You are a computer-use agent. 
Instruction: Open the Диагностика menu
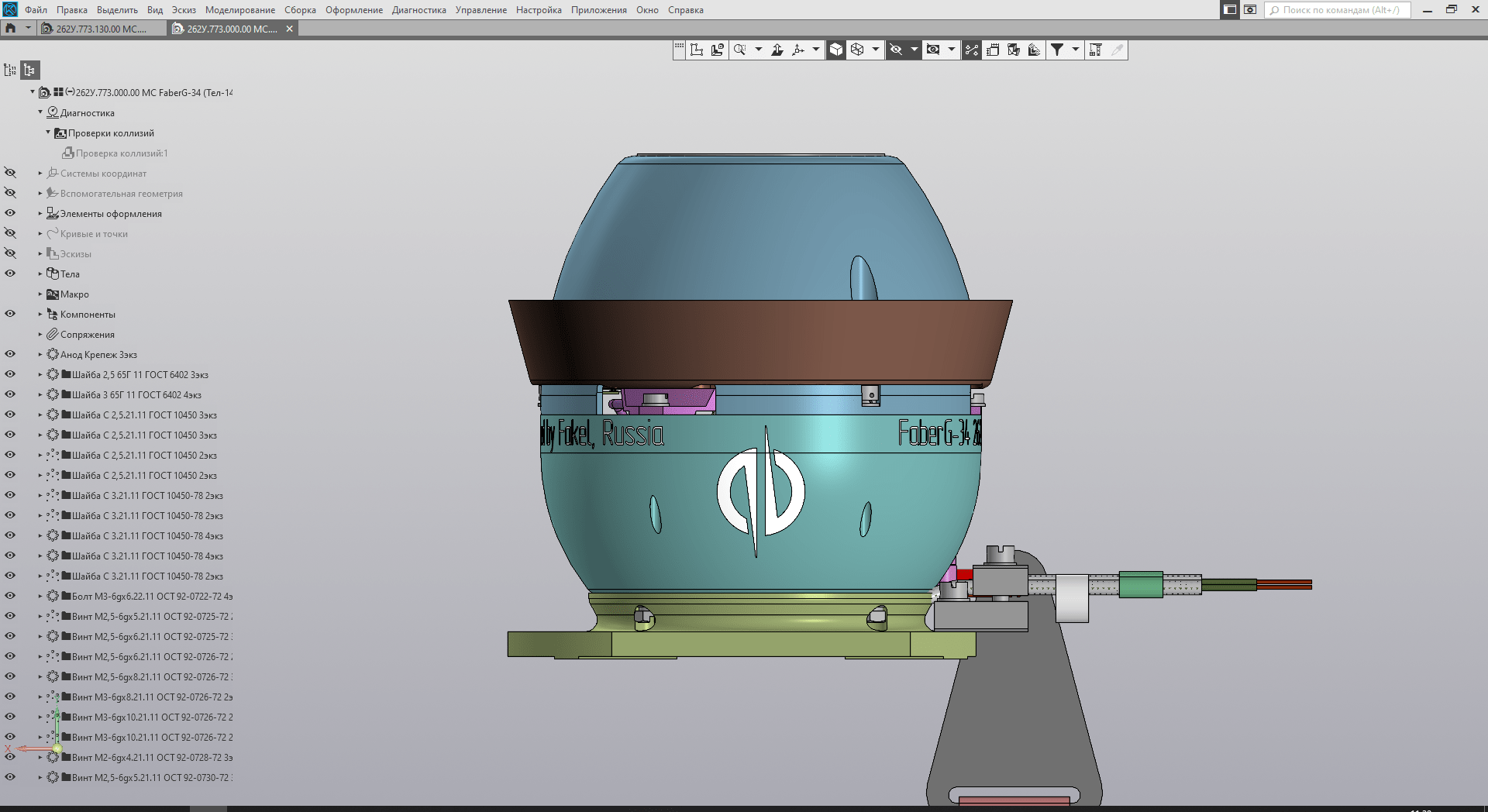[x=418, y=10]
